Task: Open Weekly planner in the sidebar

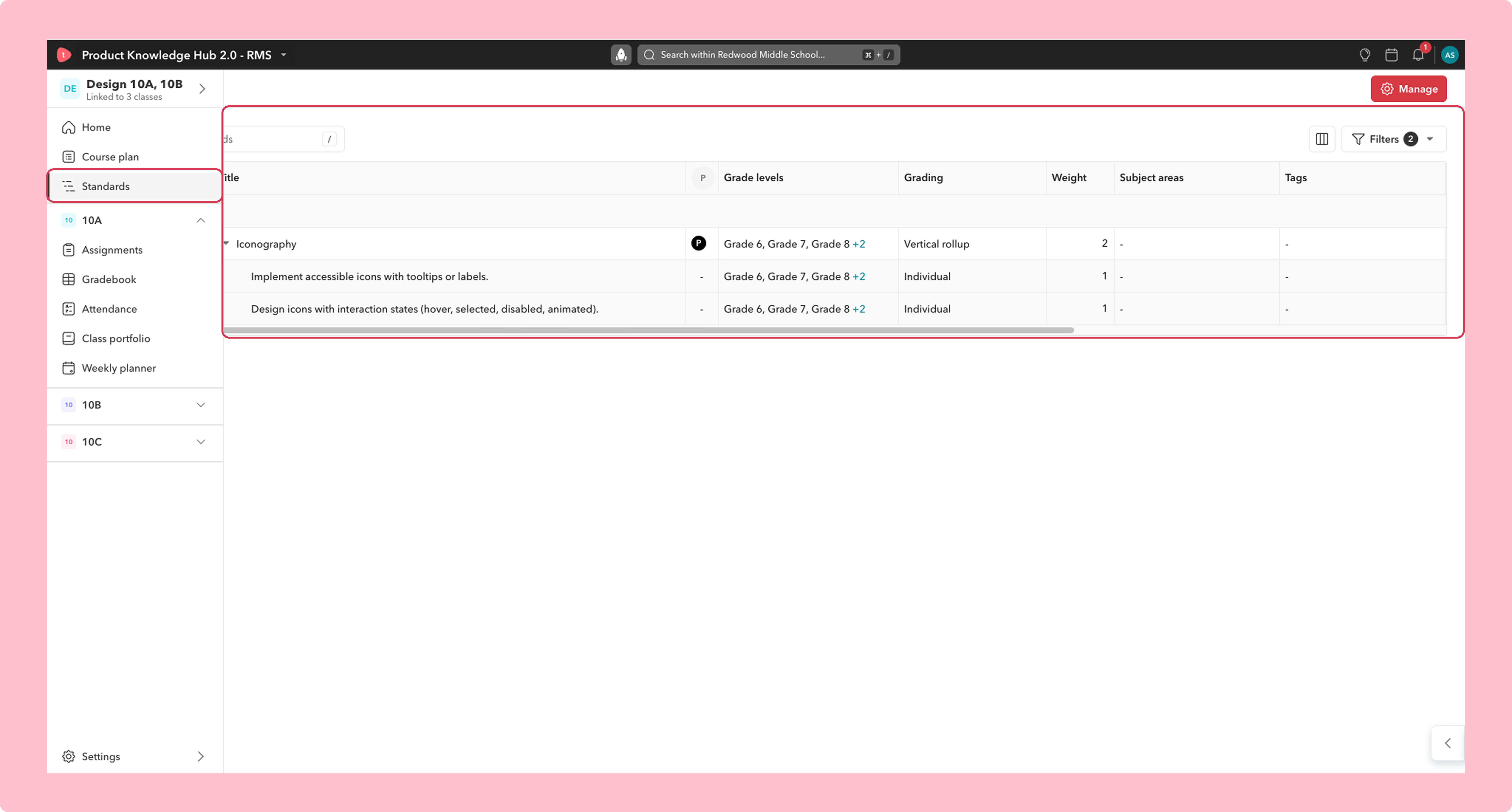Action: point(135,368)
